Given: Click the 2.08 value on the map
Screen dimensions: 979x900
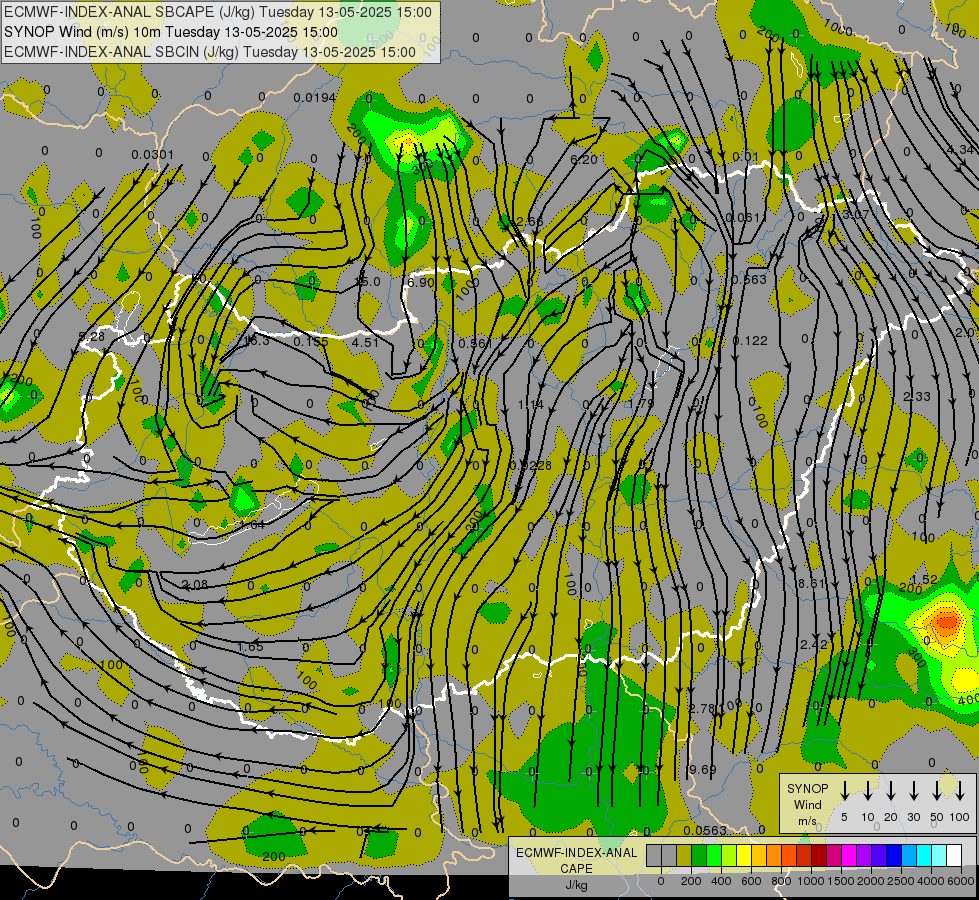Looking at the screenshot, I should pyautogui.click(x=195, y=585).
